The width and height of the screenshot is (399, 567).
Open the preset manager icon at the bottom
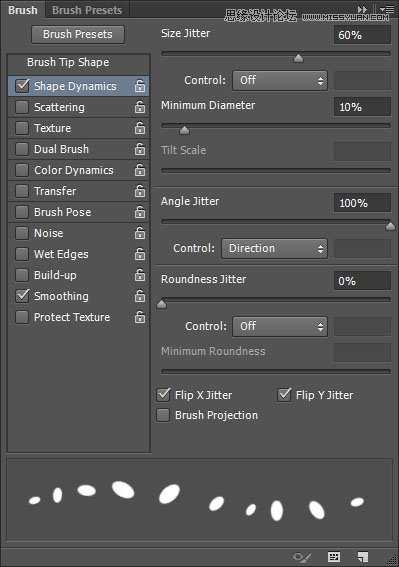[x=334, y=557]
